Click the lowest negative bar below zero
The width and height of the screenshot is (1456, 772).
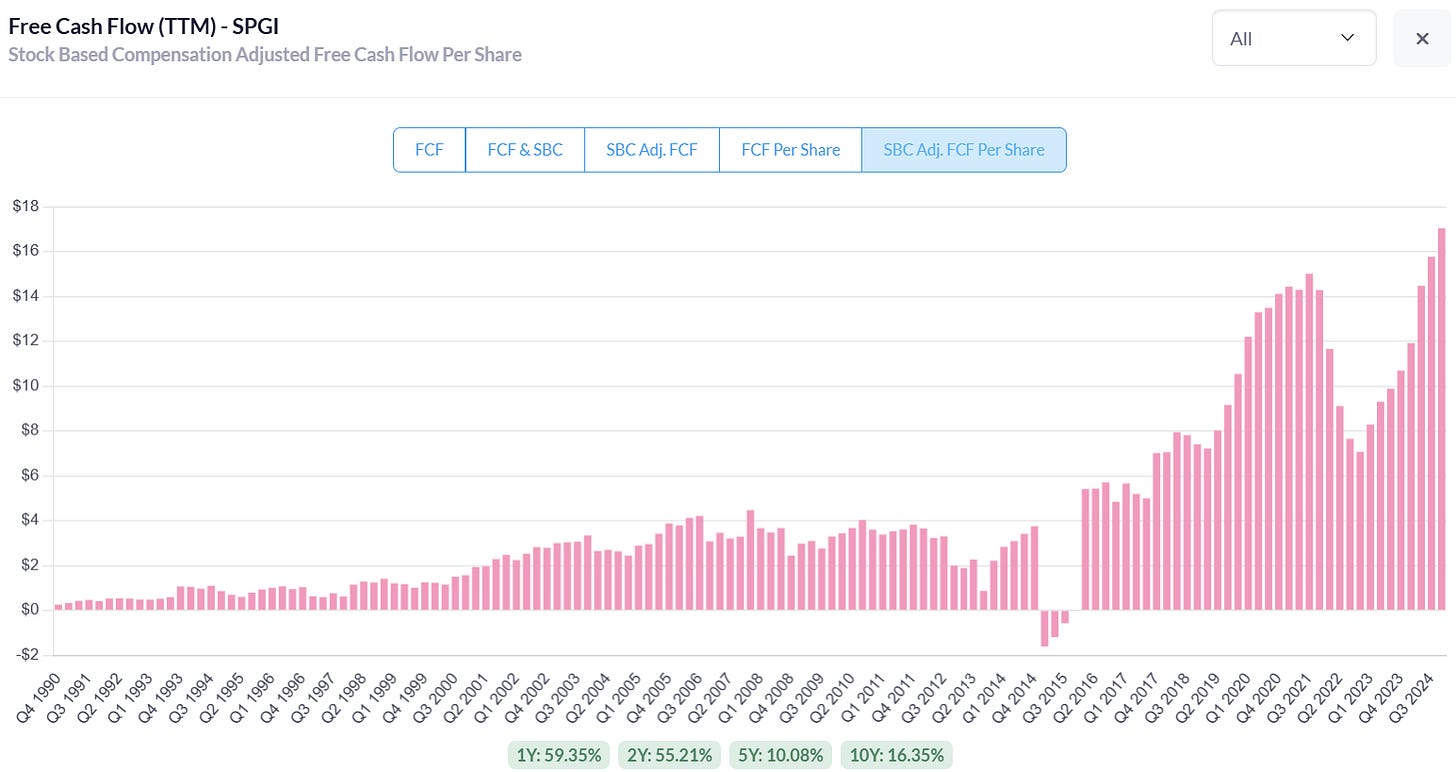pyautogui.click(x=1045, y=628)
